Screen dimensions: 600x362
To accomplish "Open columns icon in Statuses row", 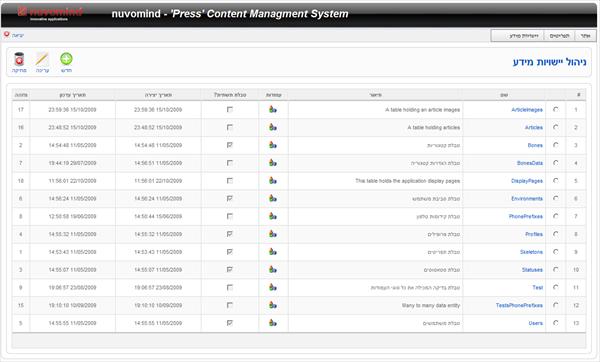I will 272,269.
